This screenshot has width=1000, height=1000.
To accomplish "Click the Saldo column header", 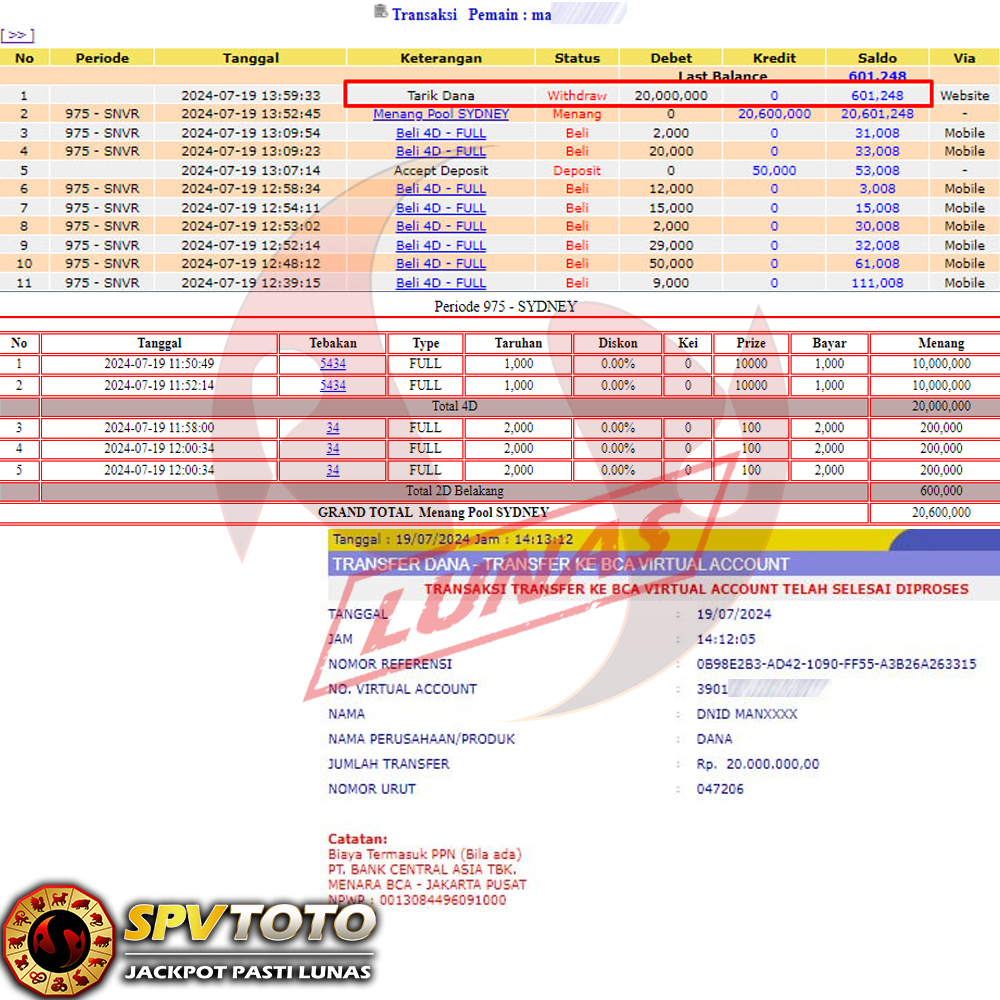I will point(877,58).
